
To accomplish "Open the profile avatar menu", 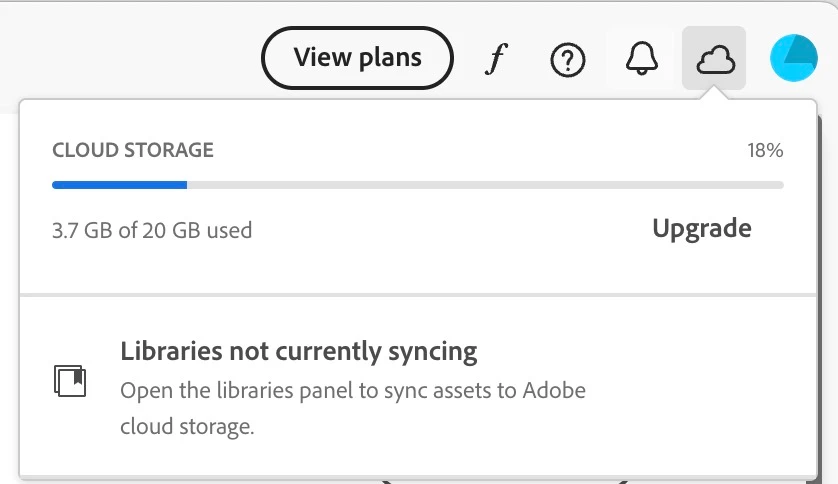I will pyautogui.click(x=793, y=59).
